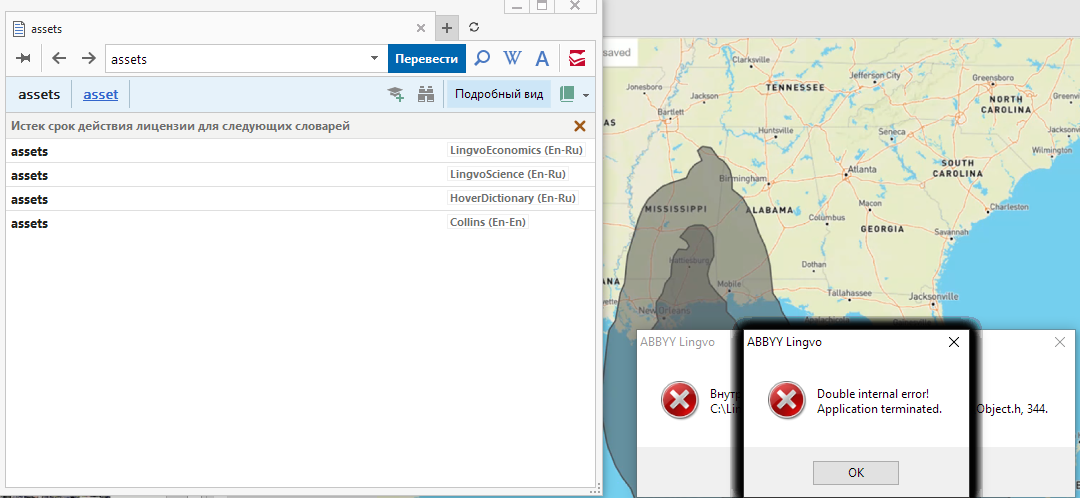Open the Collins (En-En) entry
The width and height of the screenshot is (1080, 498).
pos(300,223)
